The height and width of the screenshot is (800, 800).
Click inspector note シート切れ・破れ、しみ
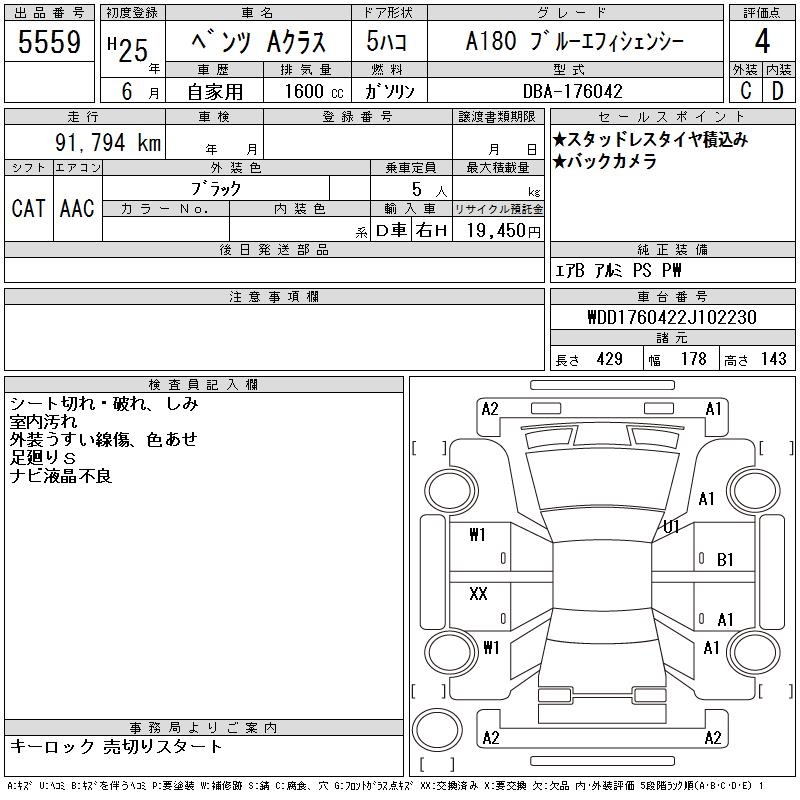click(104, 404)
